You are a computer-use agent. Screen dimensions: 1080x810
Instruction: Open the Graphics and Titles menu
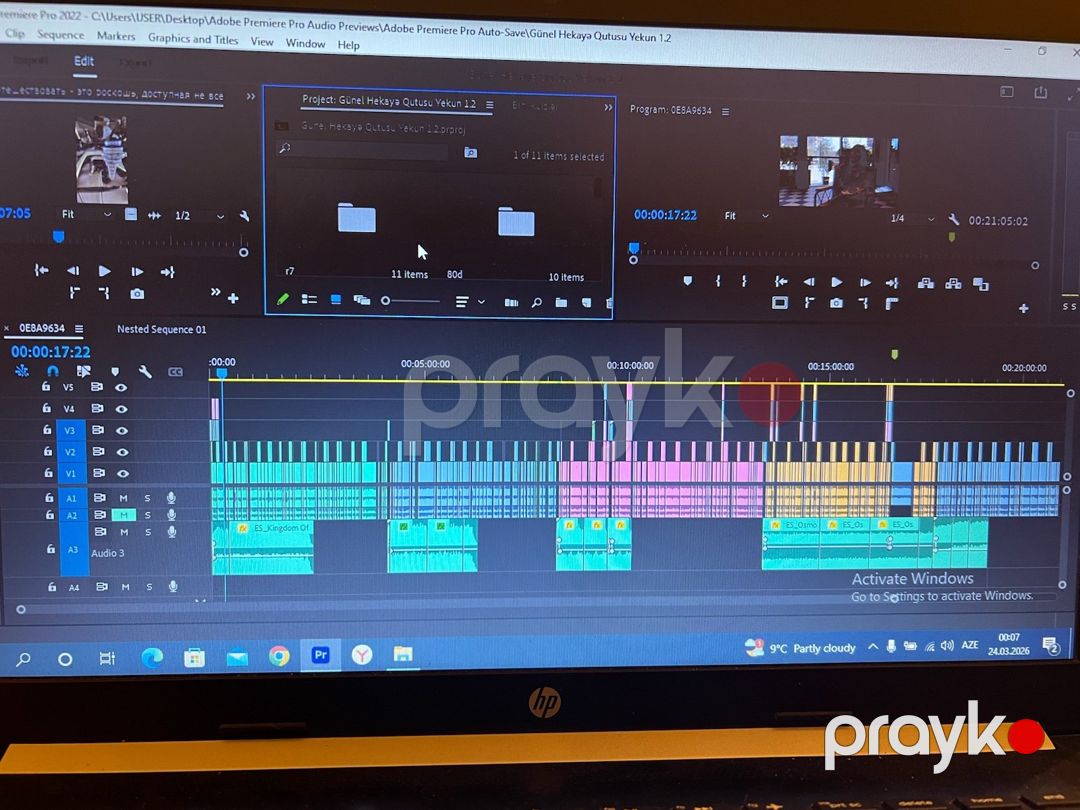click(x=193, y=39)
